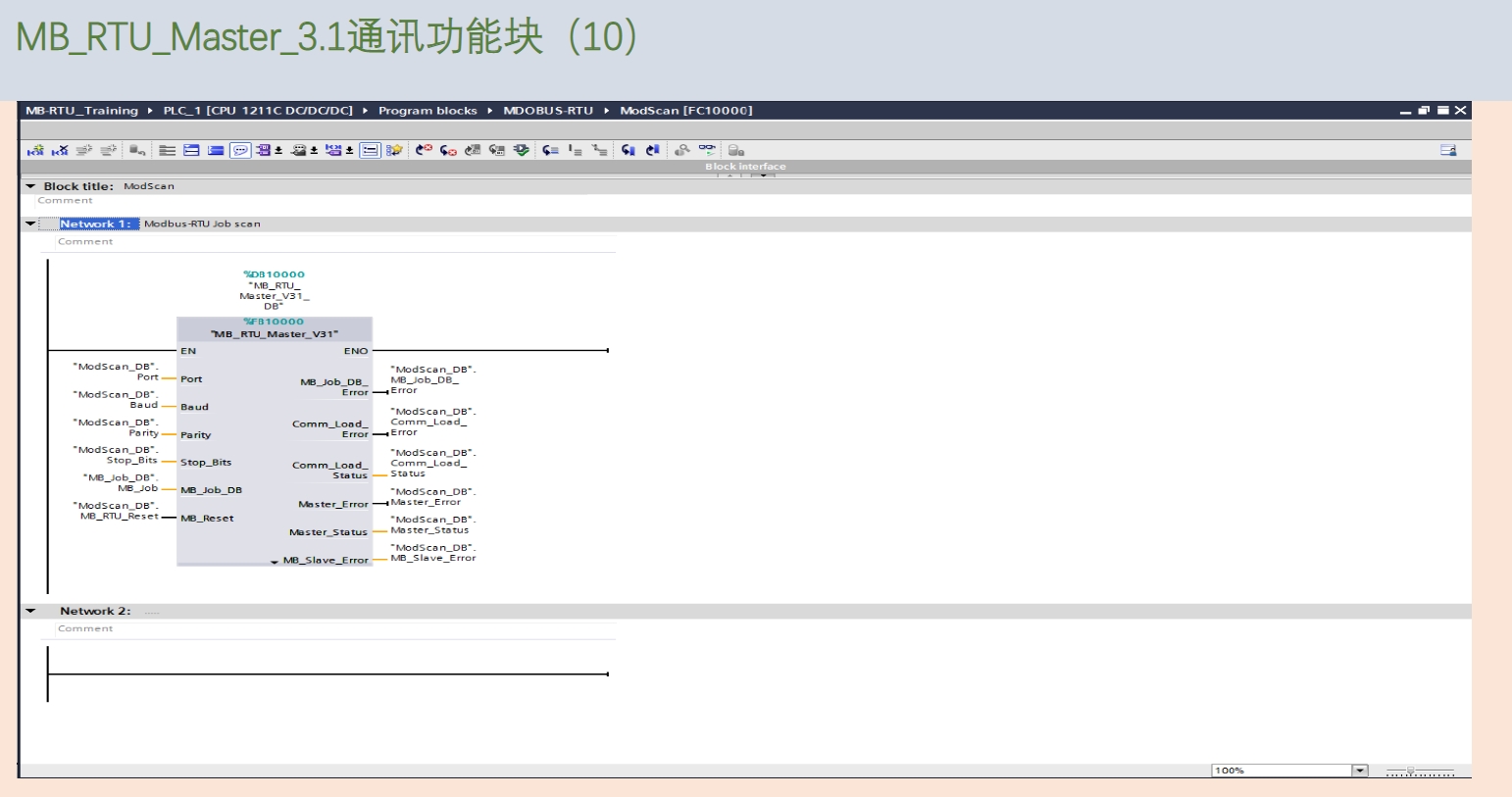This screenshot has height=797, width=1512.
Task: Click the third operand display icon with arrow
Action: coord(333,150)
